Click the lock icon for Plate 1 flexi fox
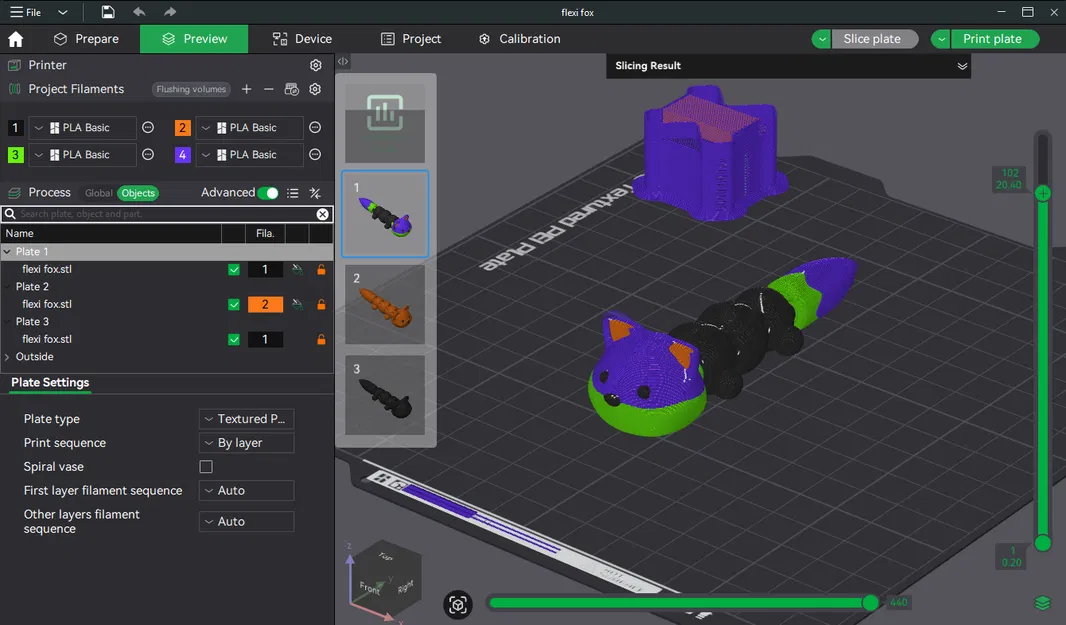Screen dimensions: 1066x625 tap(321, 269)
